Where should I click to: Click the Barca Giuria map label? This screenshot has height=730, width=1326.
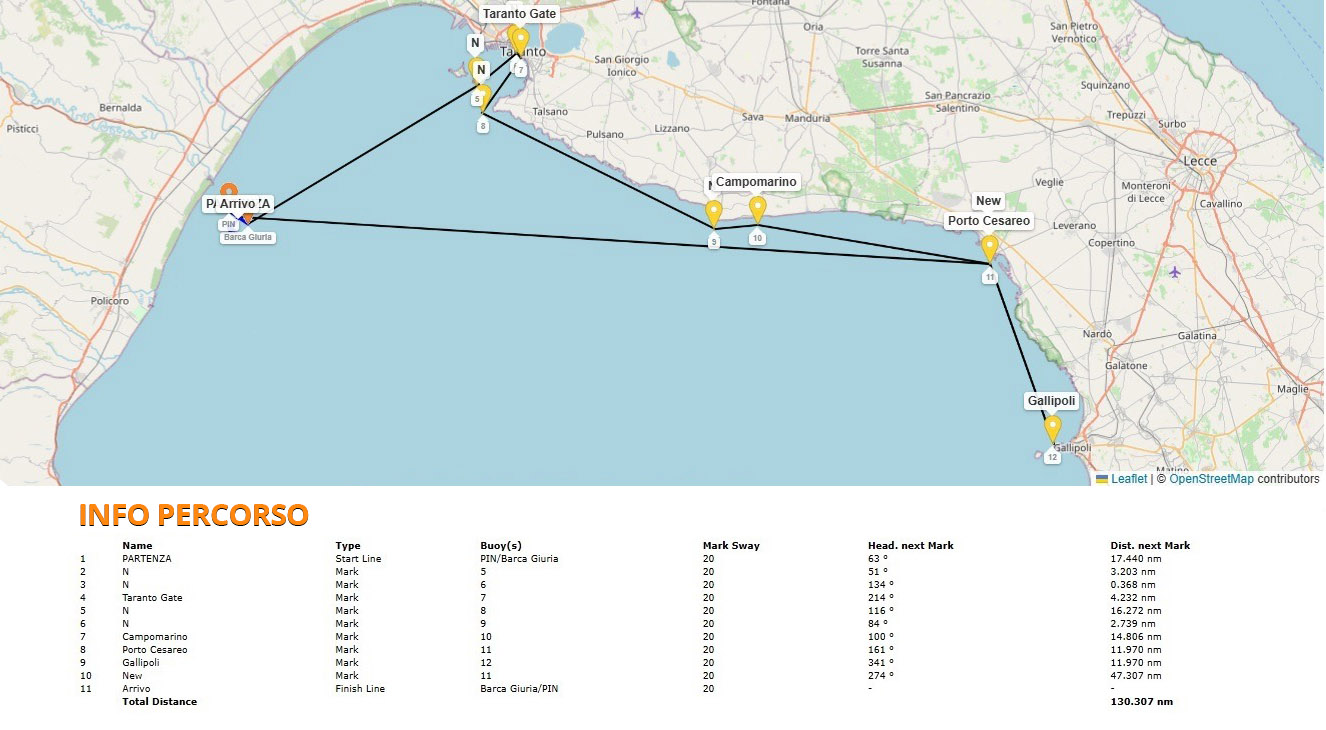point(248,238)
